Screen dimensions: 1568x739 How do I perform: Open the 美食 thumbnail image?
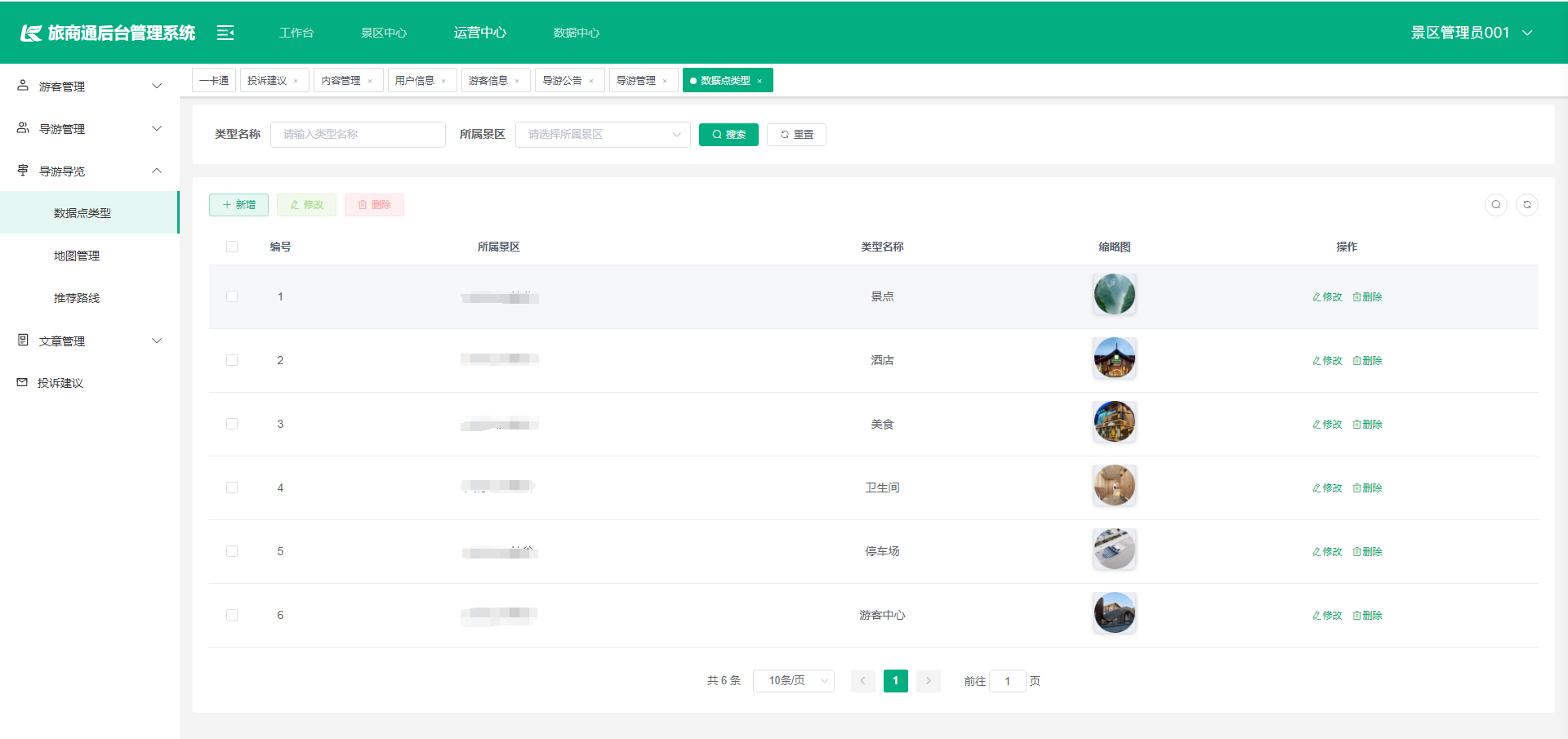1115,422
